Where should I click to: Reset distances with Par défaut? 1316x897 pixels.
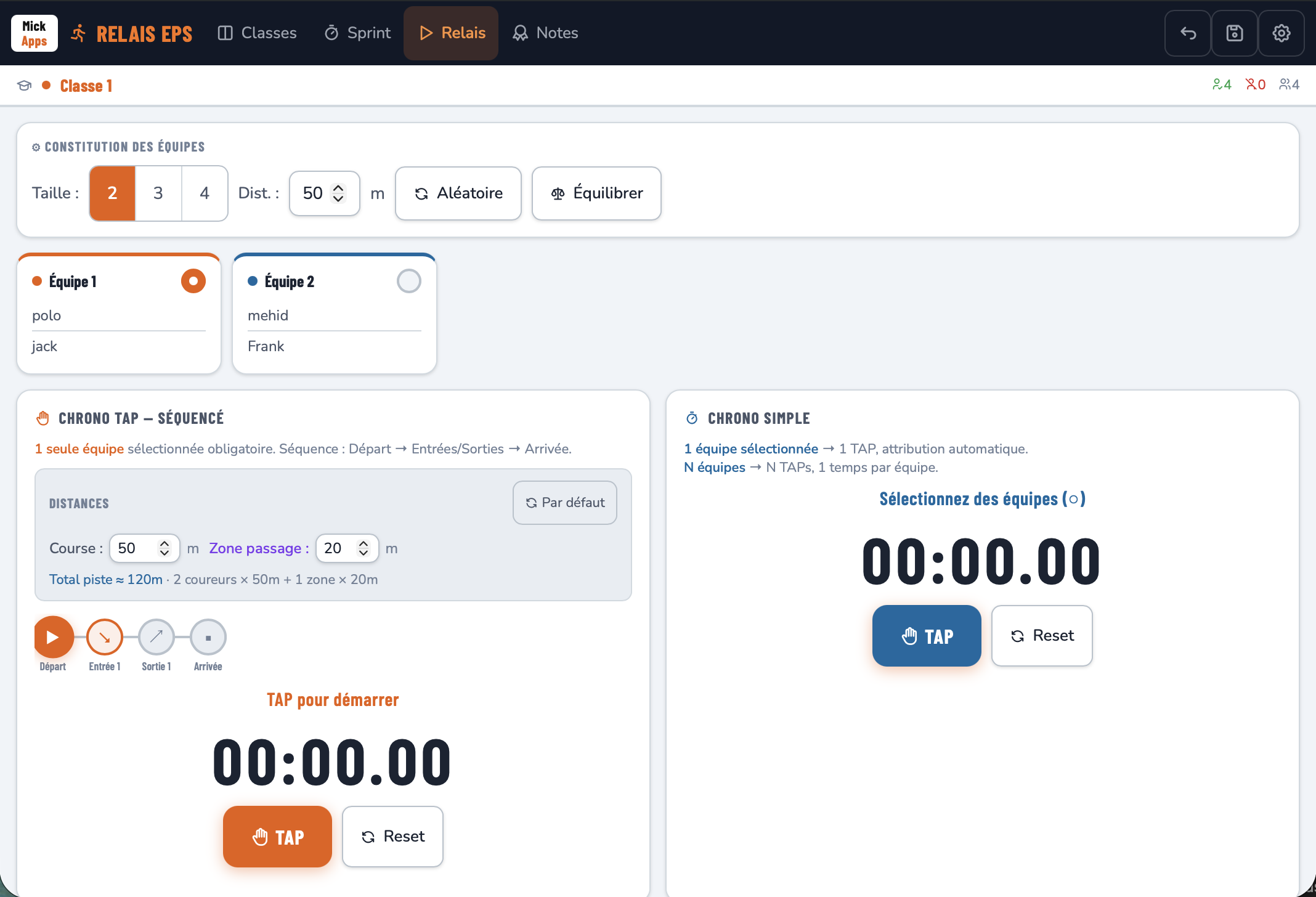point(565,503)
